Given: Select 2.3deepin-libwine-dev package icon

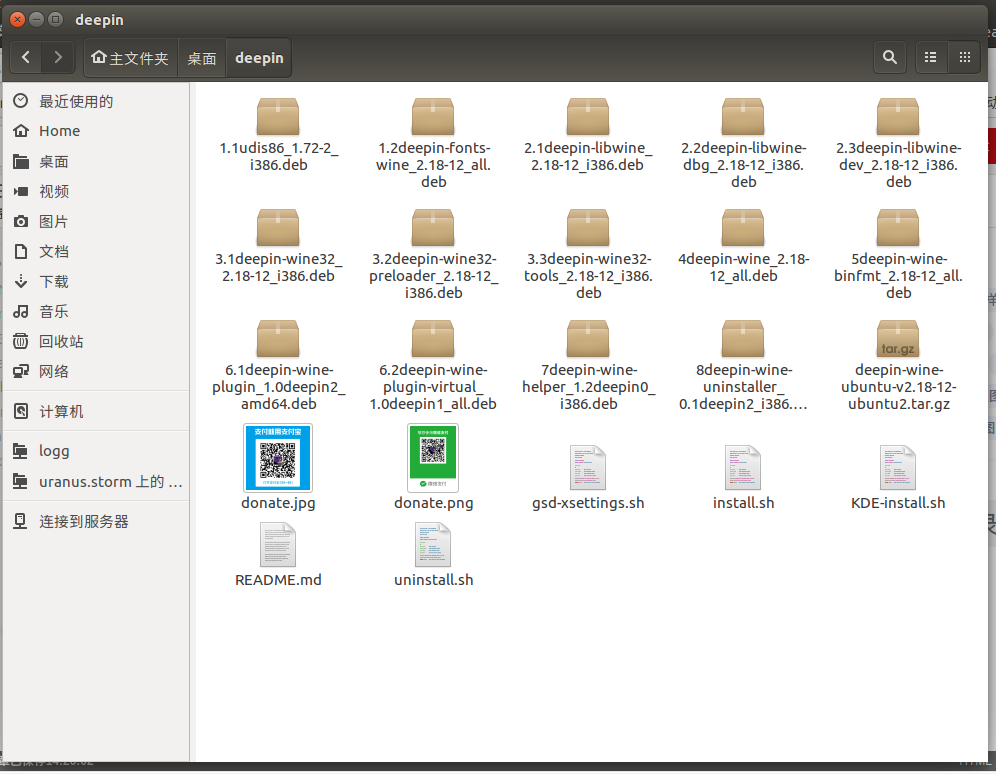Looking at the screenshot, I should 898,117.
